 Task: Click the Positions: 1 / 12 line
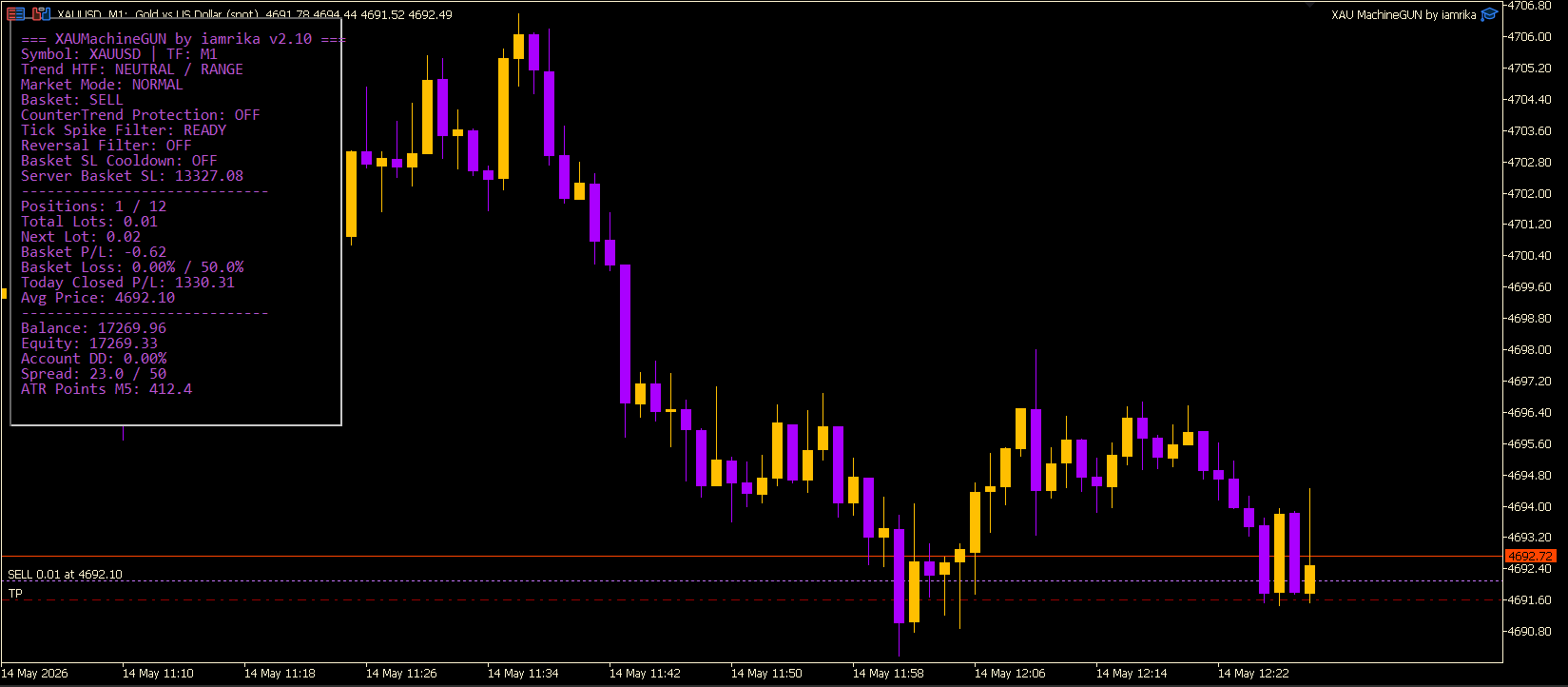pos(93,206)
